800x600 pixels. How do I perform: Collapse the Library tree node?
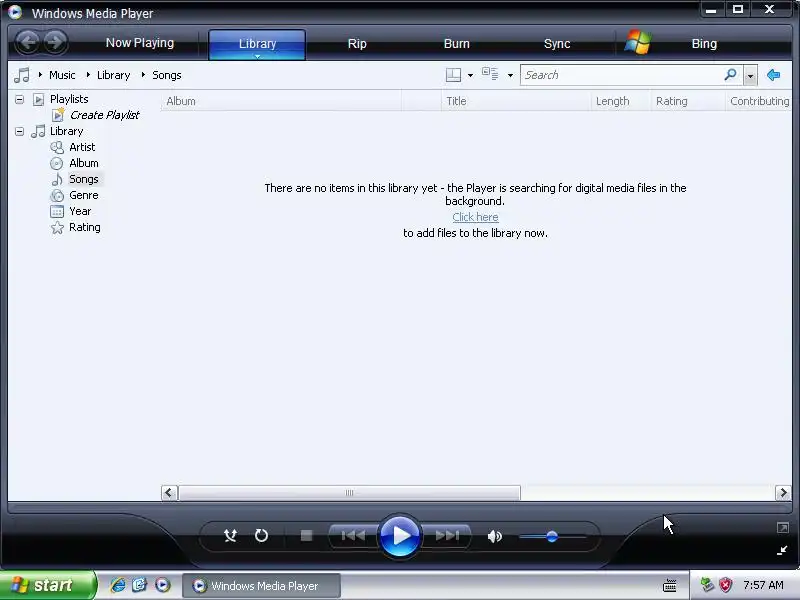(19, 132)
